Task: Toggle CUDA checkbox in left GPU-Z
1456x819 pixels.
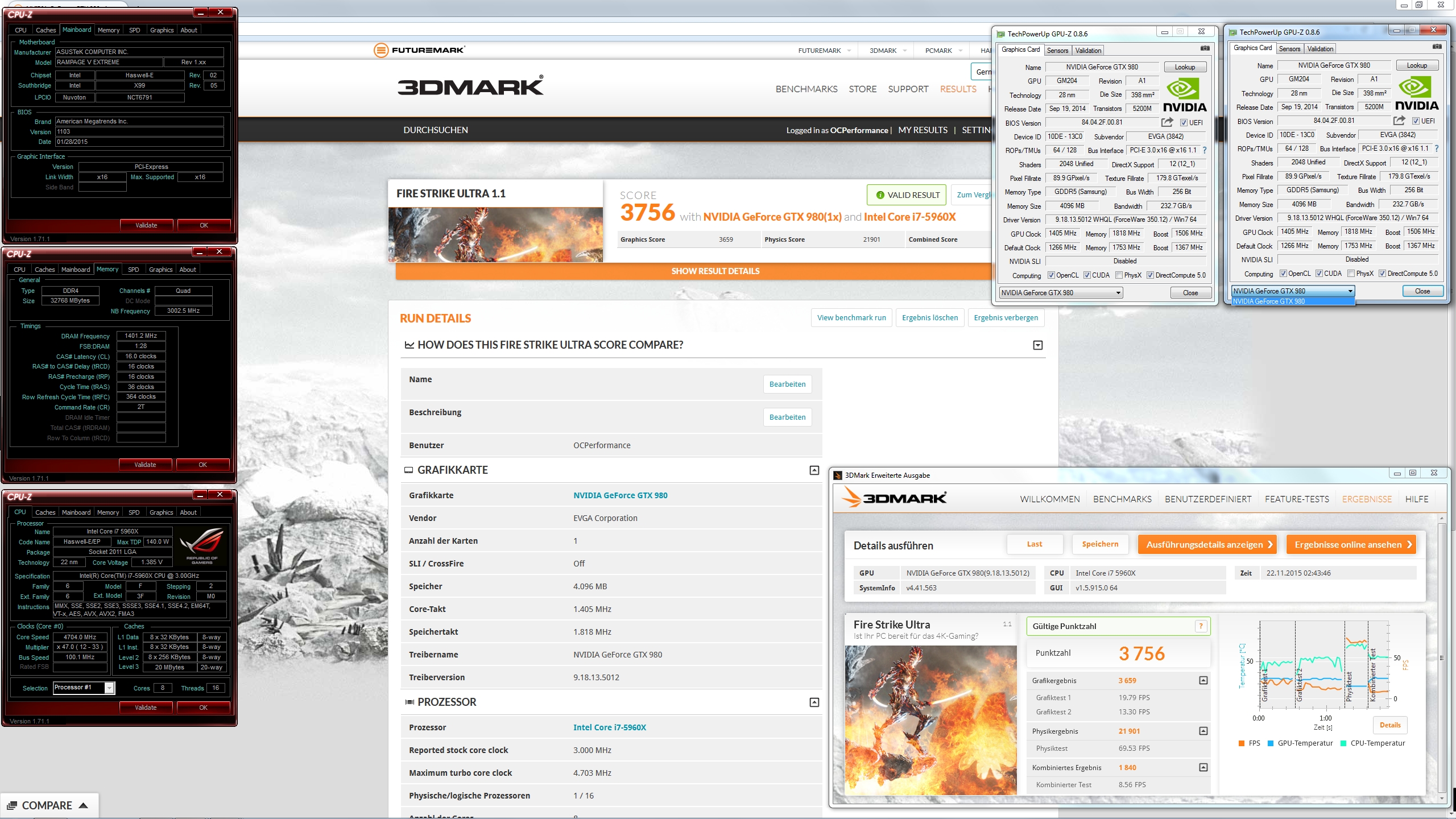Action: [x=1087, y=275]
